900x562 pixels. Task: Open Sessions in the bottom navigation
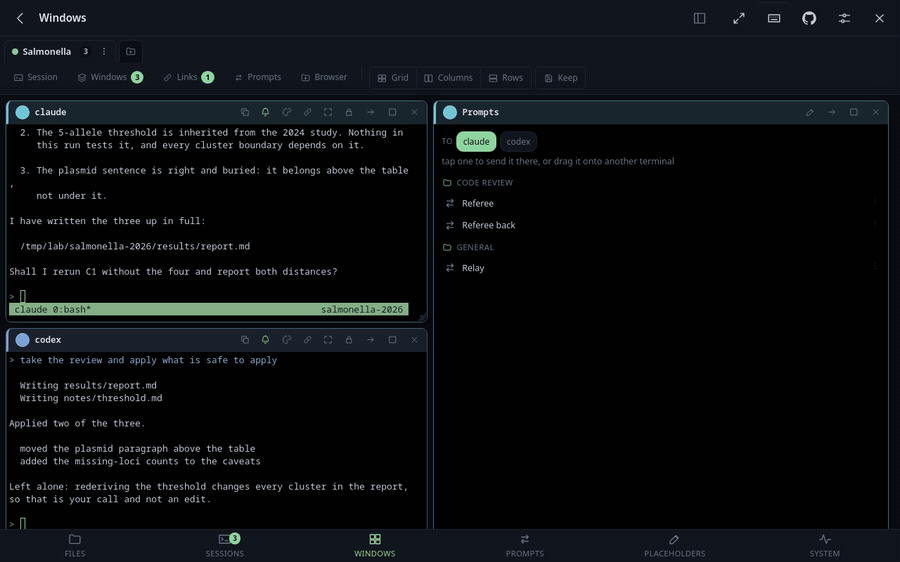coord(225,545)
